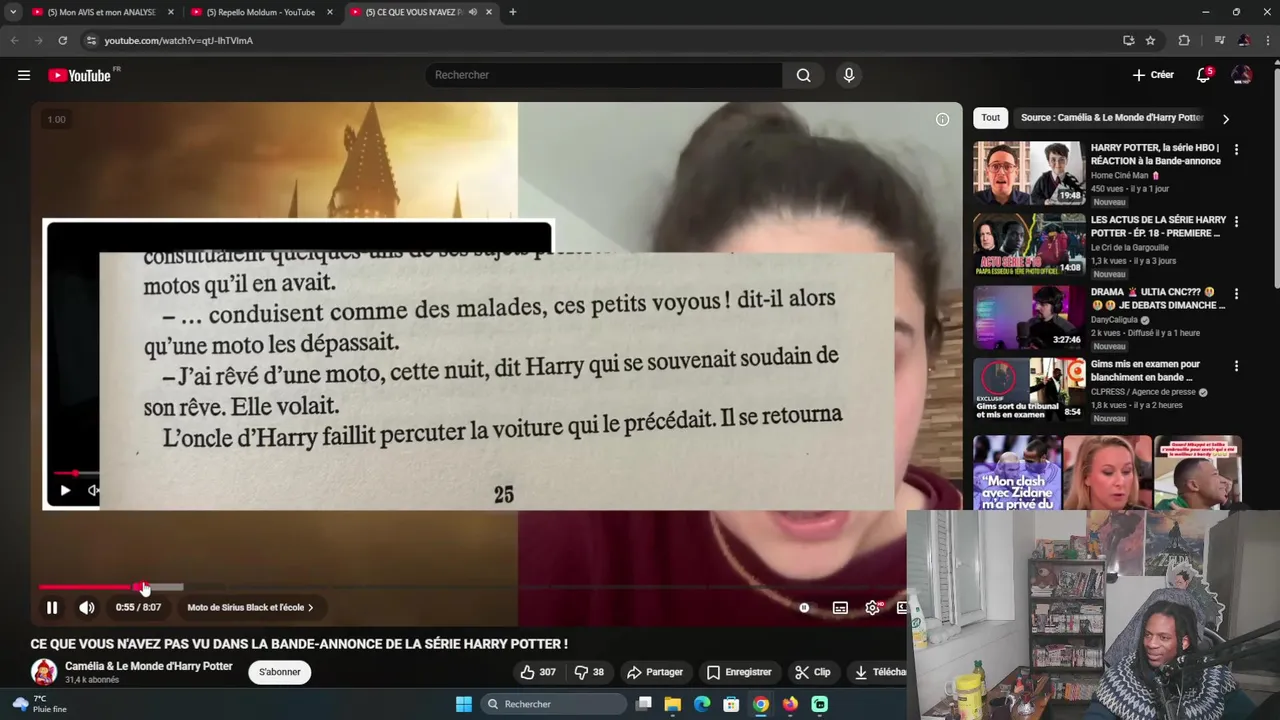This screenshot has height=720, width=1280.
Task: Create a clip with the Clip button
Action: (x=813, y=672)
